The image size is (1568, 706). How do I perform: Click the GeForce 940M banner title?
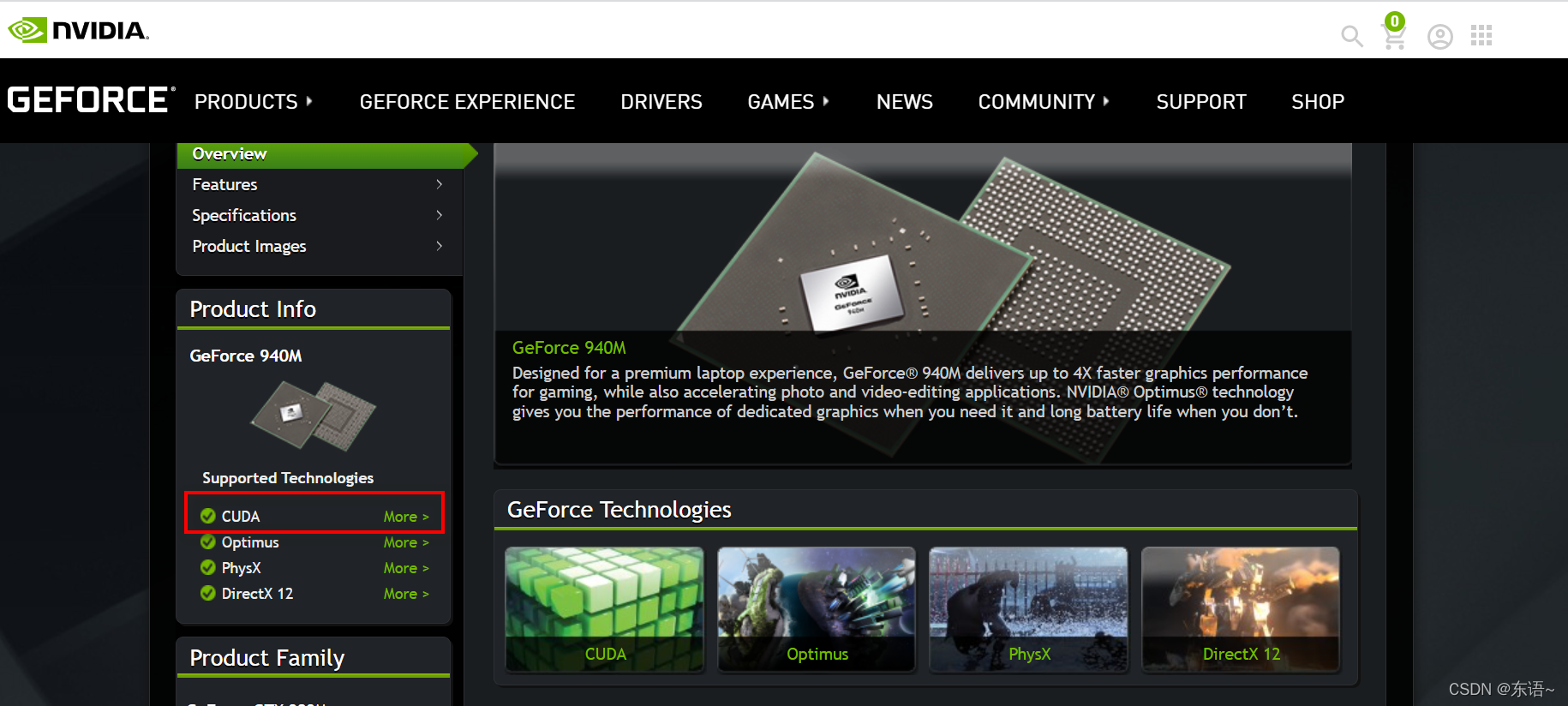coord(569,348)
